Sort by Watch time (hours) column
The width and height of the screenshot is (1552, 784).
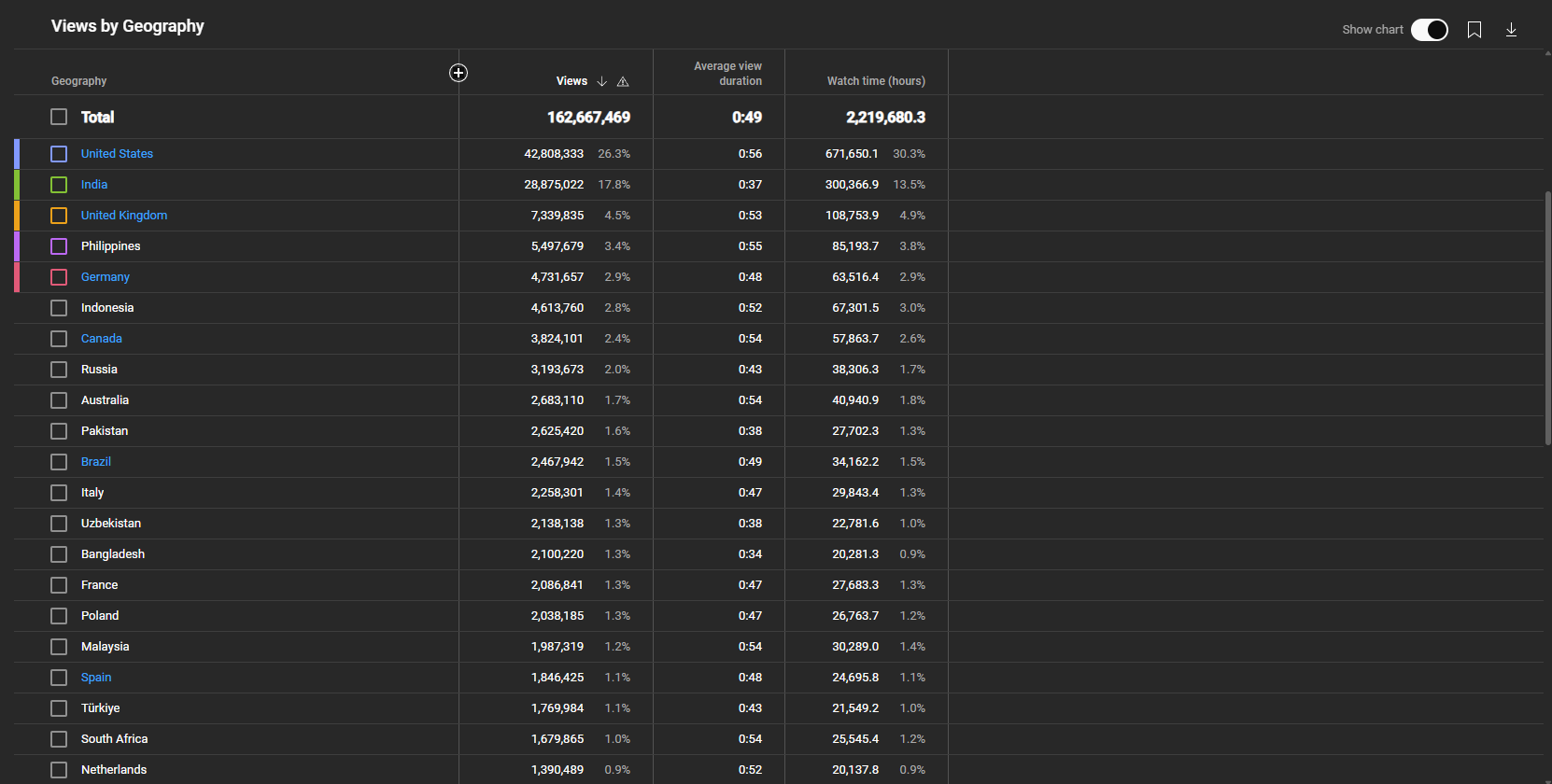[x=875, y=81]
